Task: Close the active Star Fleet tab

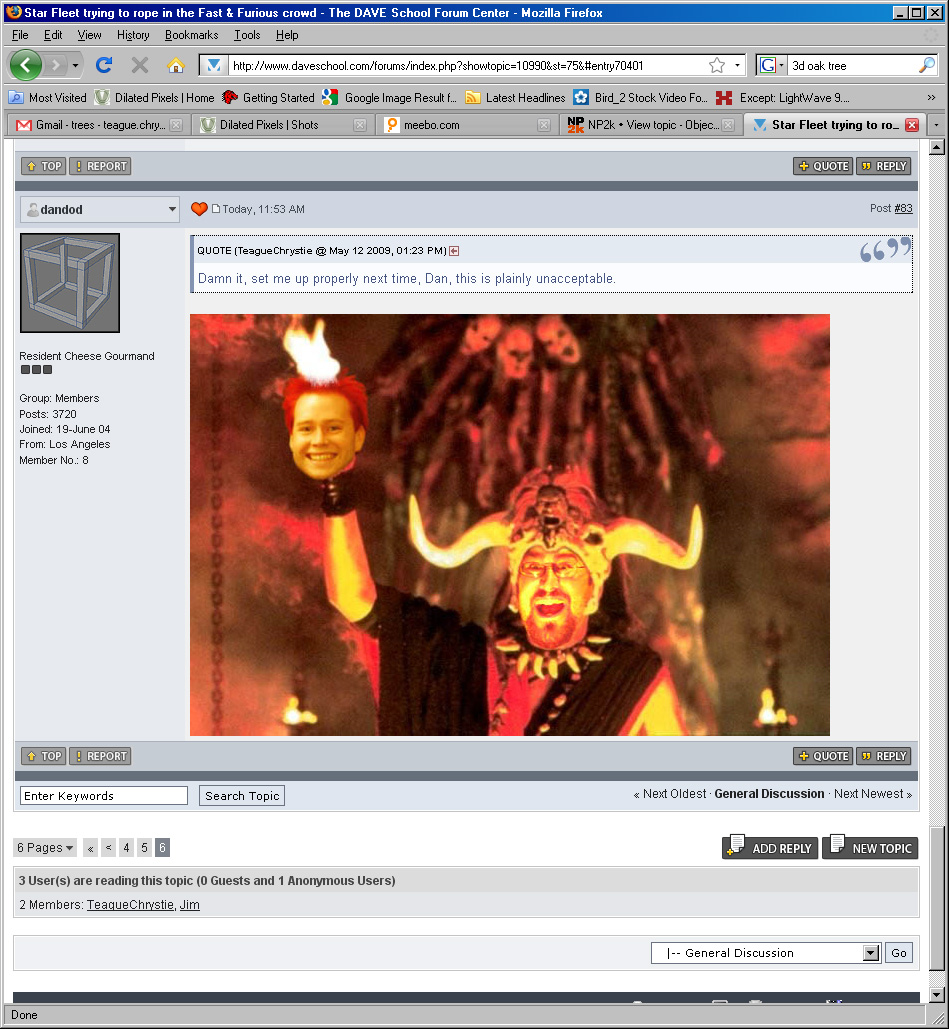Action: click(912, 125)
